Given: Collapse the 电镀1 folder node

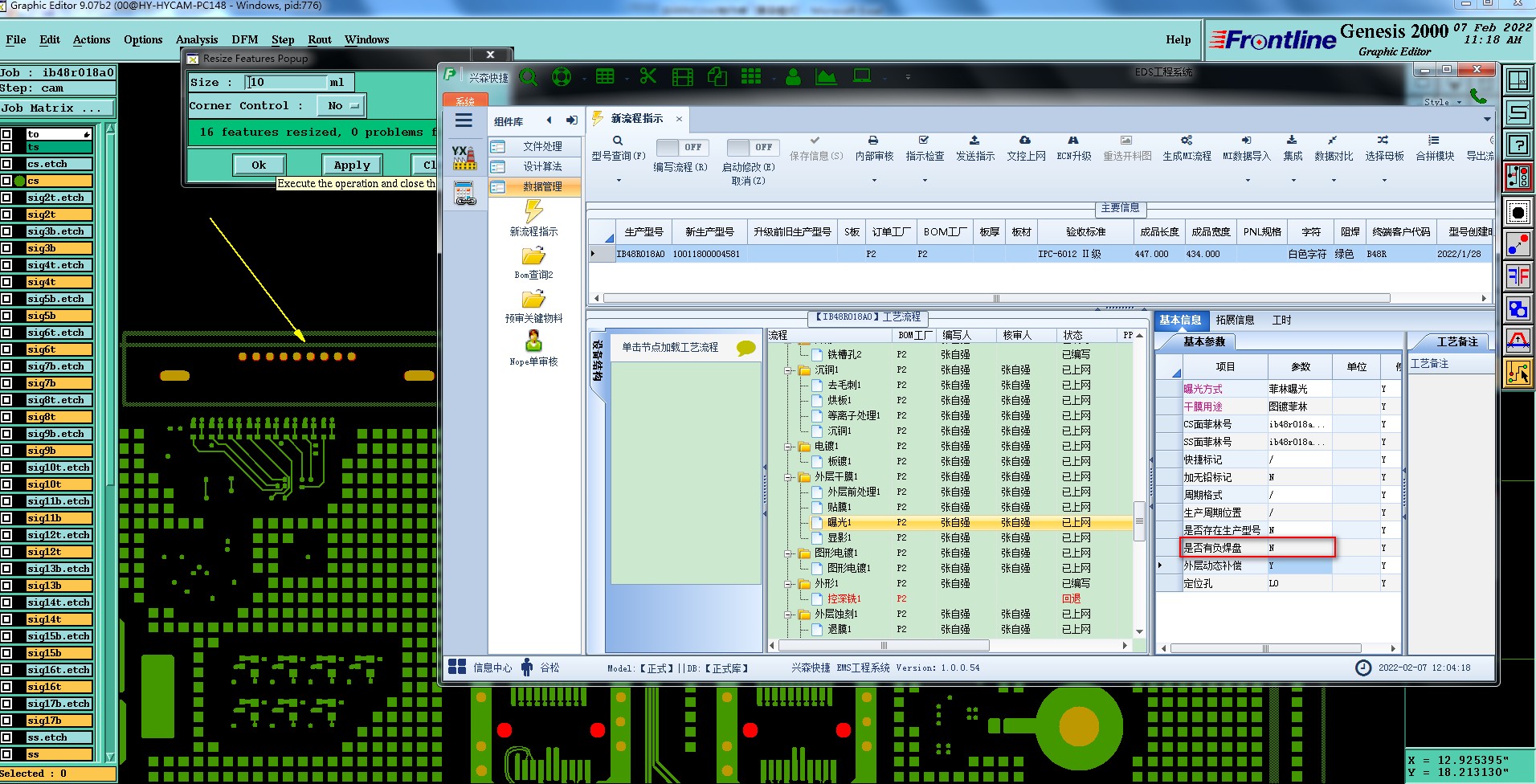Looking at the screenshot, I should (790, 447).
